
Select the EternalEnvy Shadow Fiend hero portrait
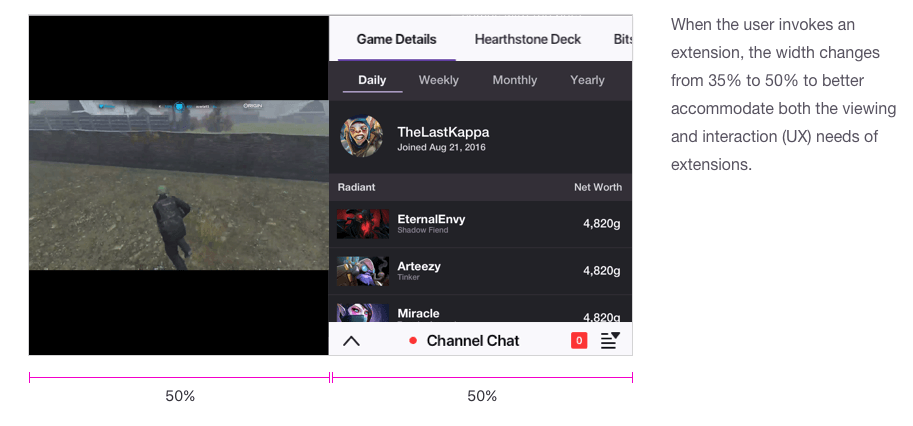tap(363, 224)
